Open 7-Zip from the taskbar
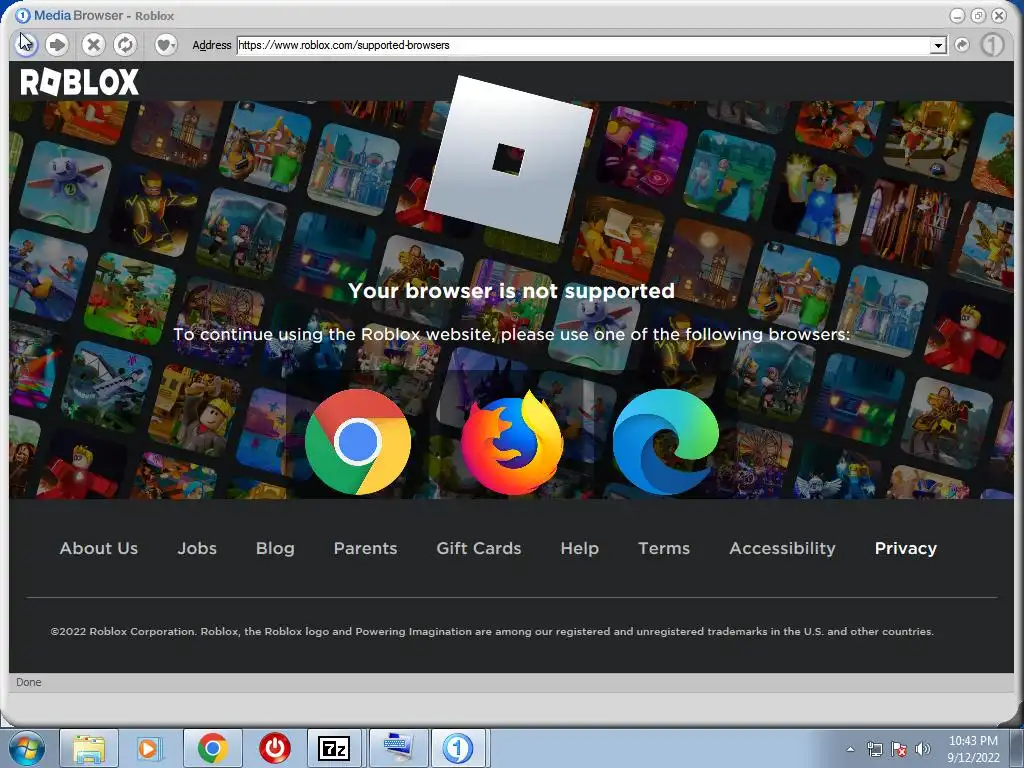 coord(334,748)
